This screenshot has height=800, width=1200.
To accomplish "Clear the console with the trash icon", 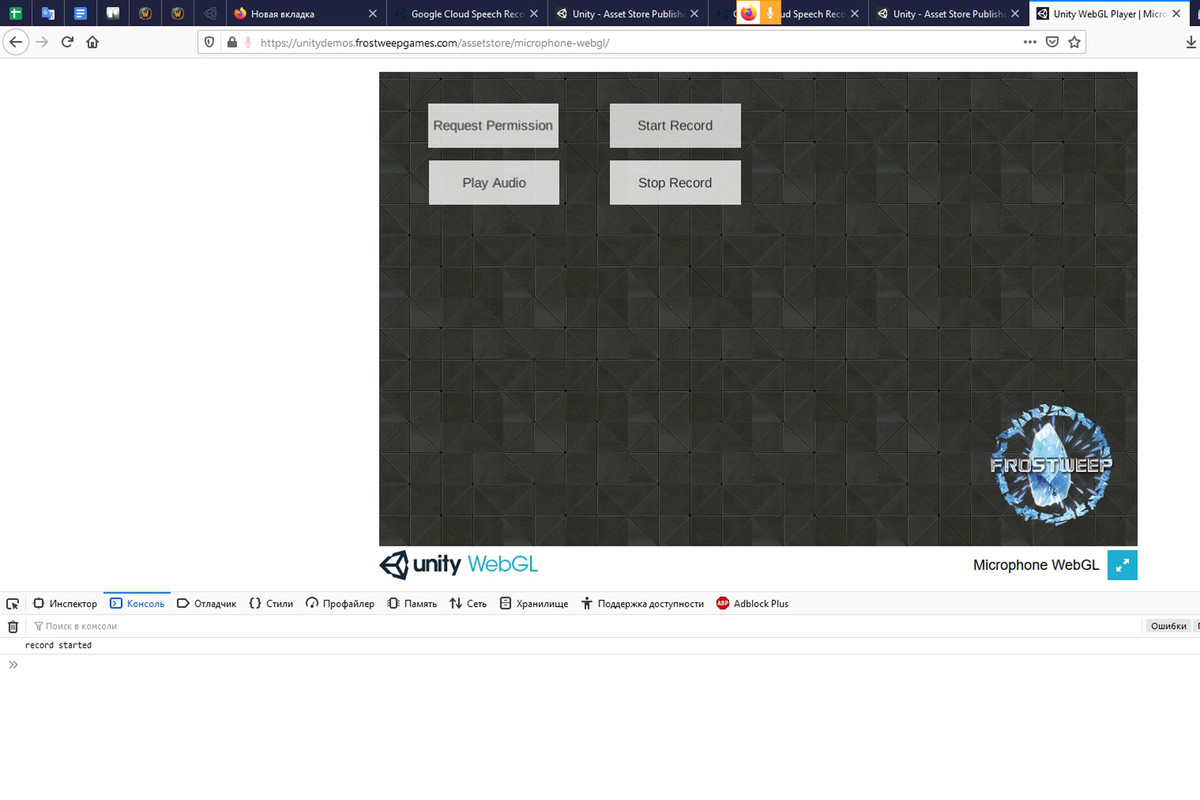I will pyautogui.click(x=12, y=626).
